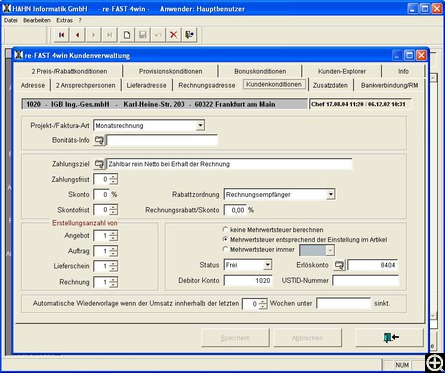Click the floppy disk save icon
Viewport: 445px width, 373px height.
coord(143,35)
